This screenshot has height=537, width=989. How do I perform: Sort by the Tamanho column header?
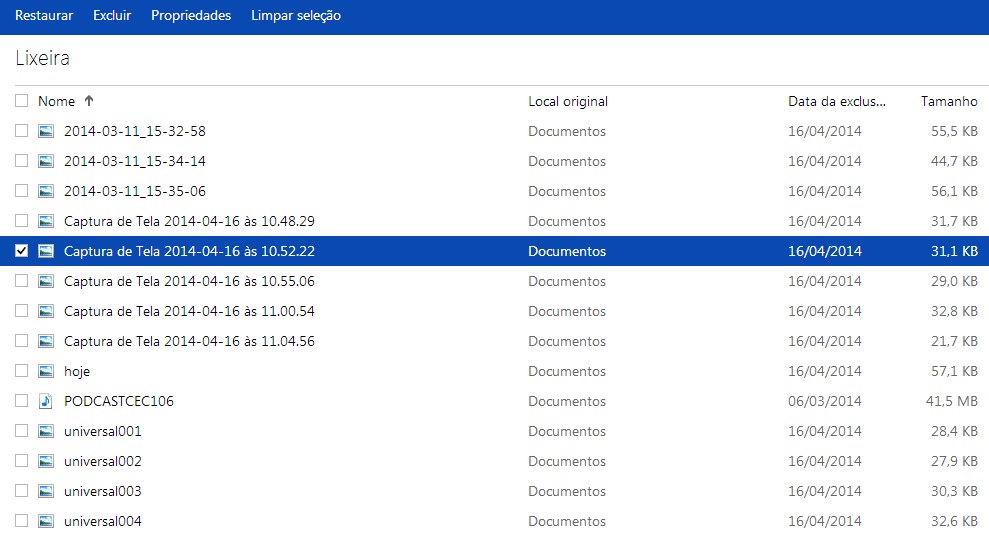coord(949,101)
